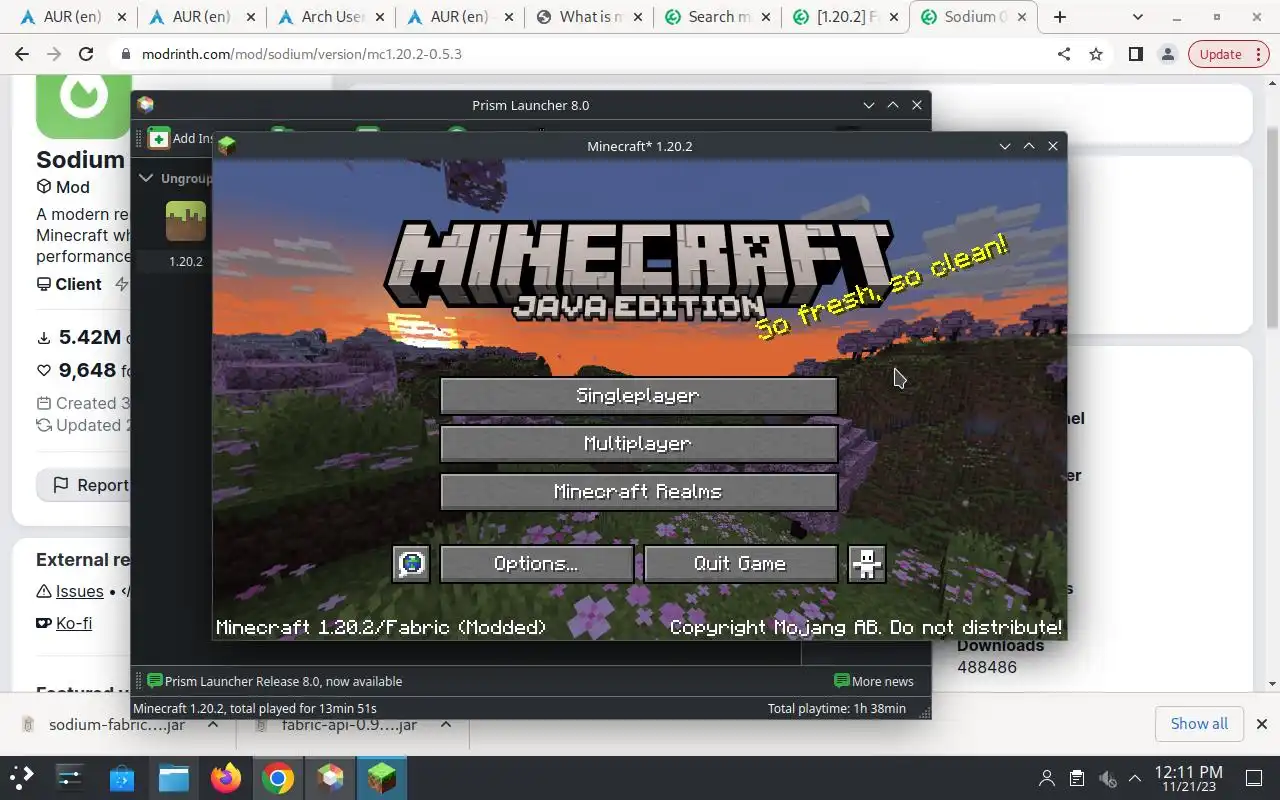Open the clock and calendar
The width and height of the screenshot is (1280, 800).
tap(1188, 778)
